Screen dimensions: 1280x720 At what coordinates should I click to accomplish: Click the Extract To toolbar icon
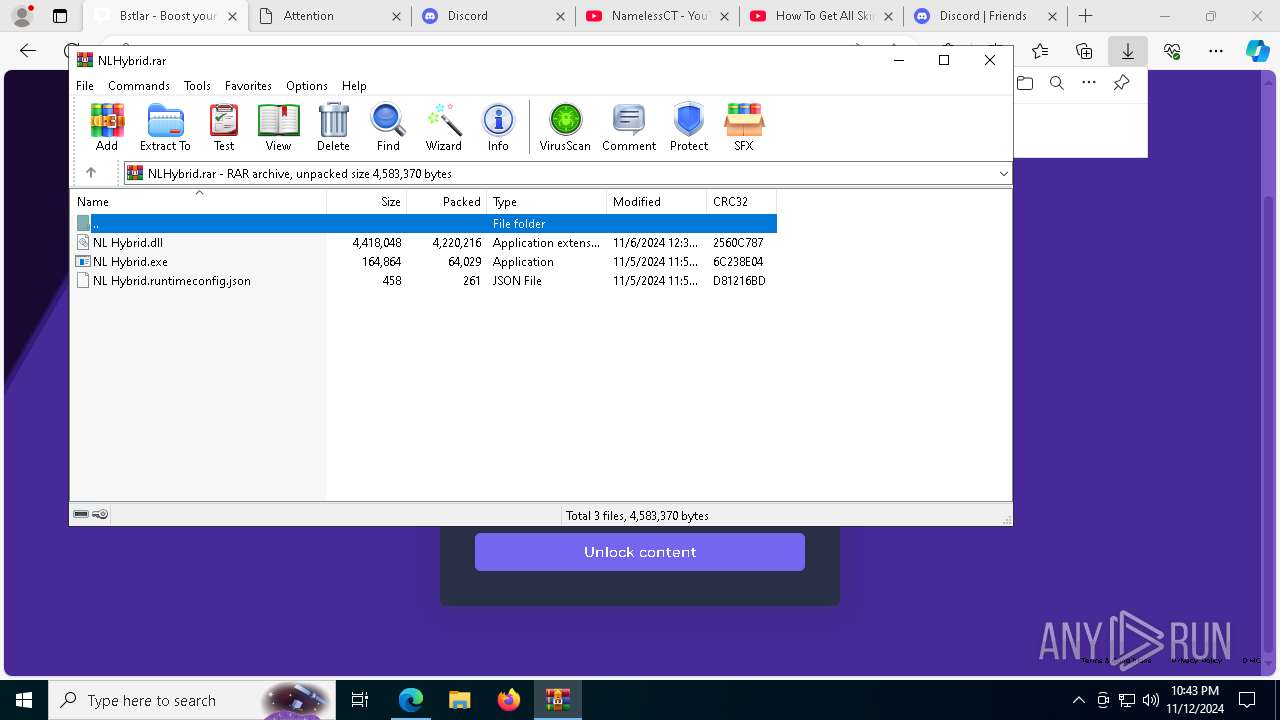click(165, 127)
